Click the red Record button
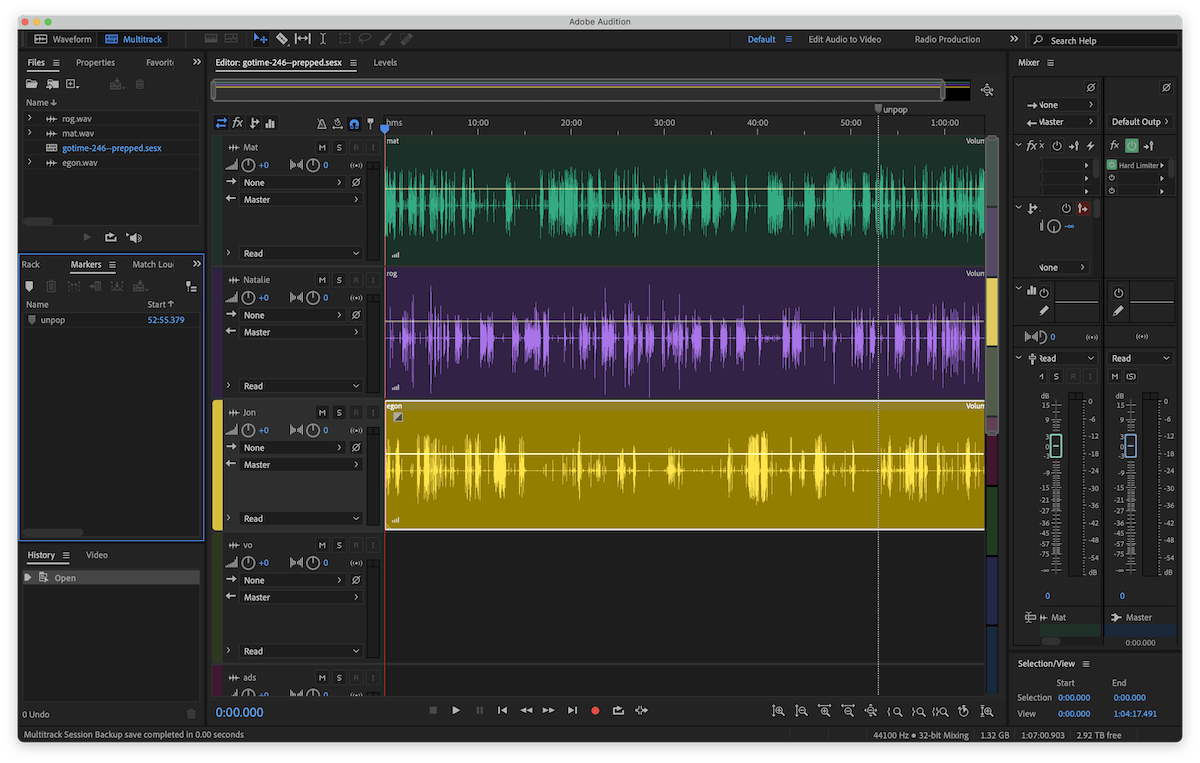1200x763 pixels. (595, 710)
